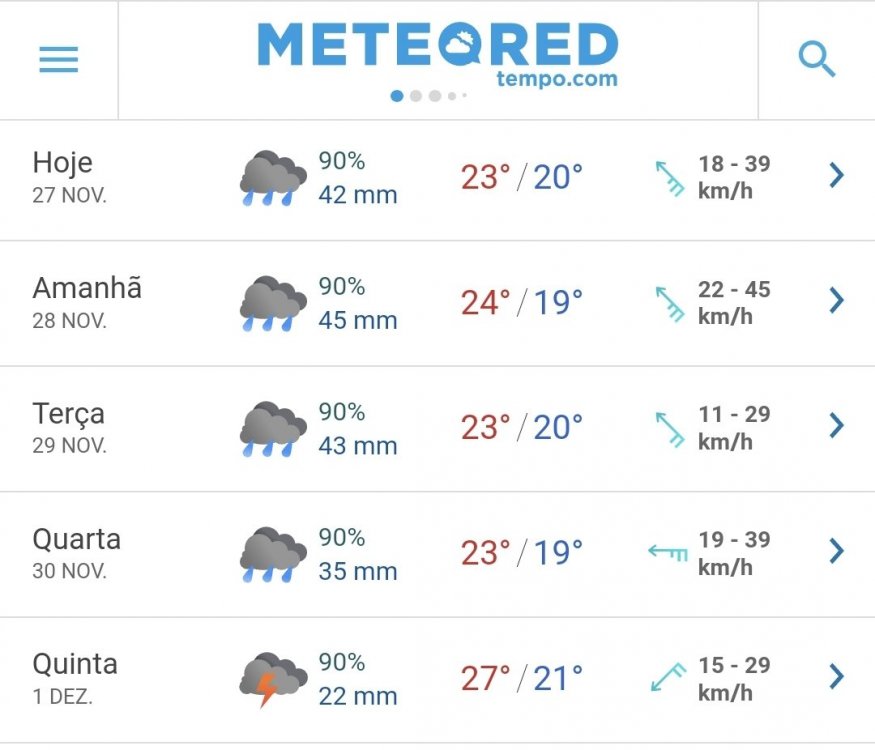The image size is (875, 750).
Task: Expand Terça 29 Nov details chevron
Action: [836, 425]
